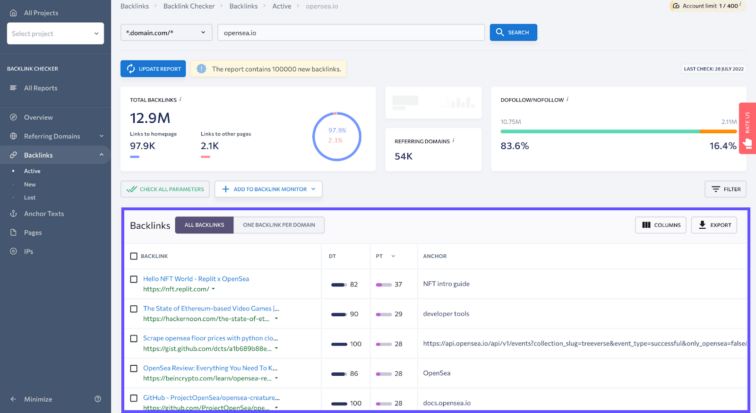Click the Pages icon in sidebar

click(13, 232)
